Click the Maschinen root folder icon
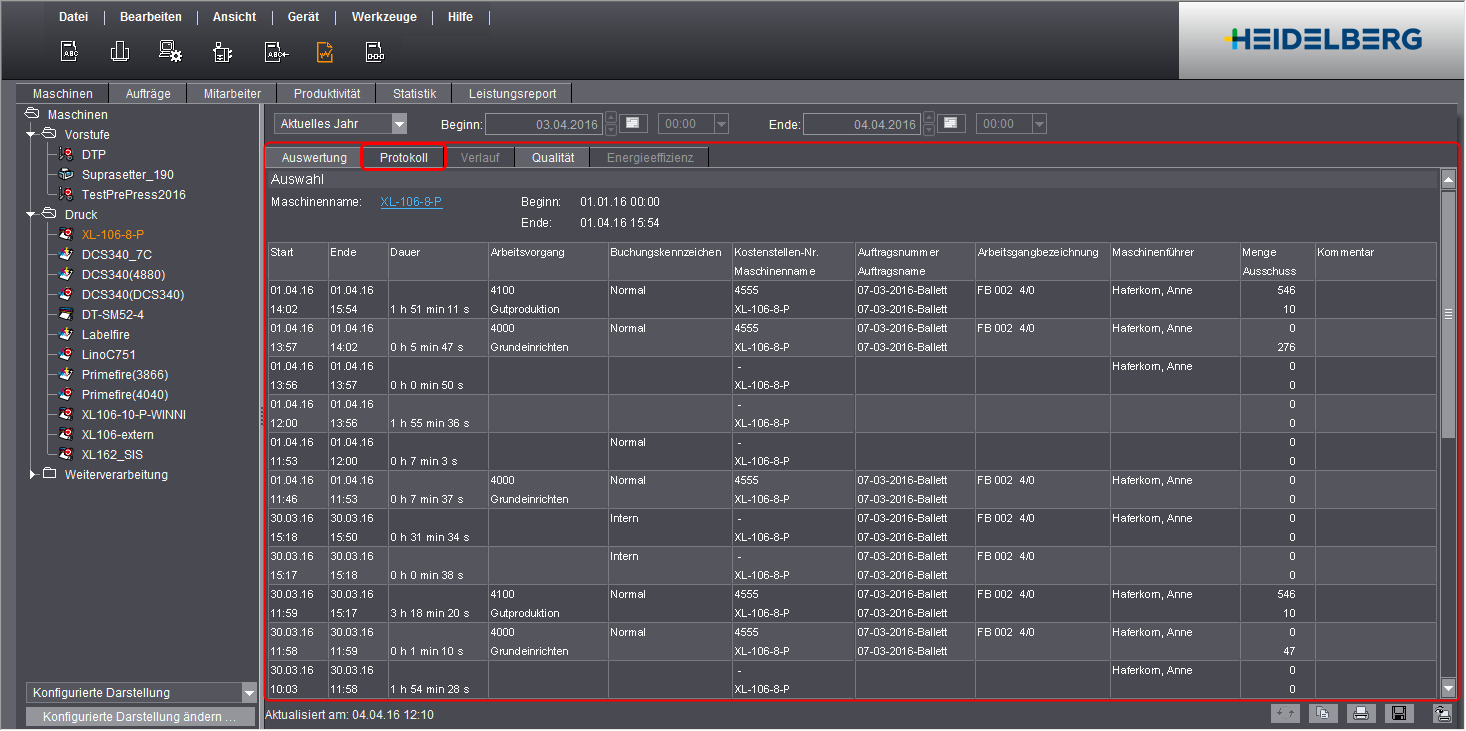This screenshot has height=731, width=1466. (x=32, y=114)
